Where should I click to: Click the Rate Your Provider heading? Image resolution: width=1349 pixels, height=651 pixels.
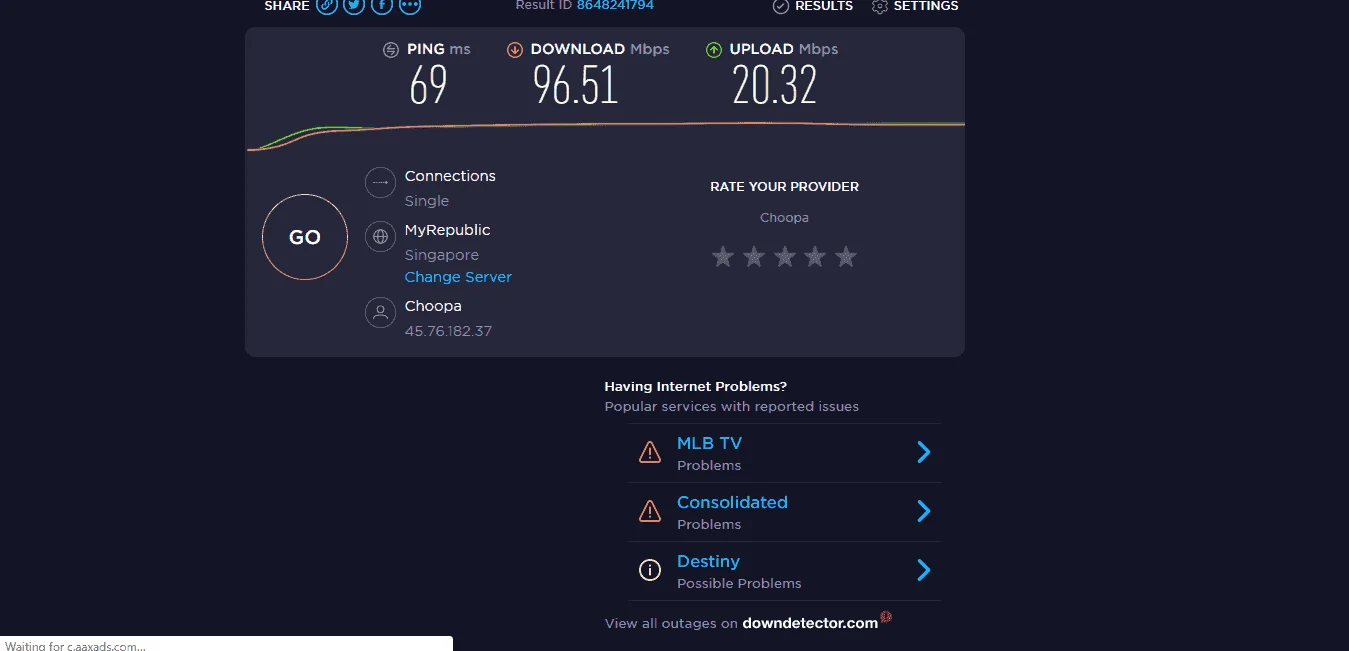point(784,187)
